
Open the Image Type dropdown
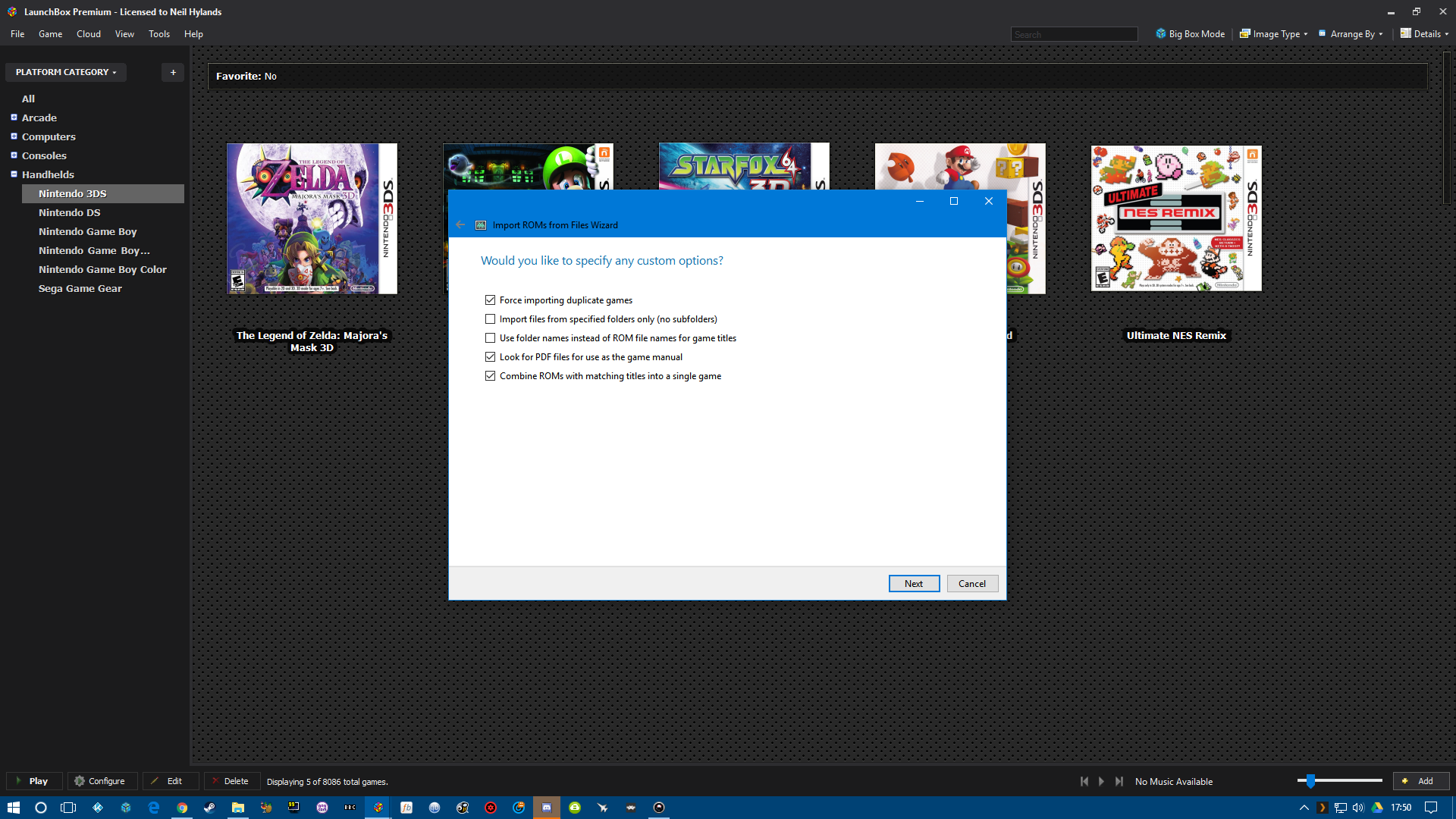pos(1273,33)
